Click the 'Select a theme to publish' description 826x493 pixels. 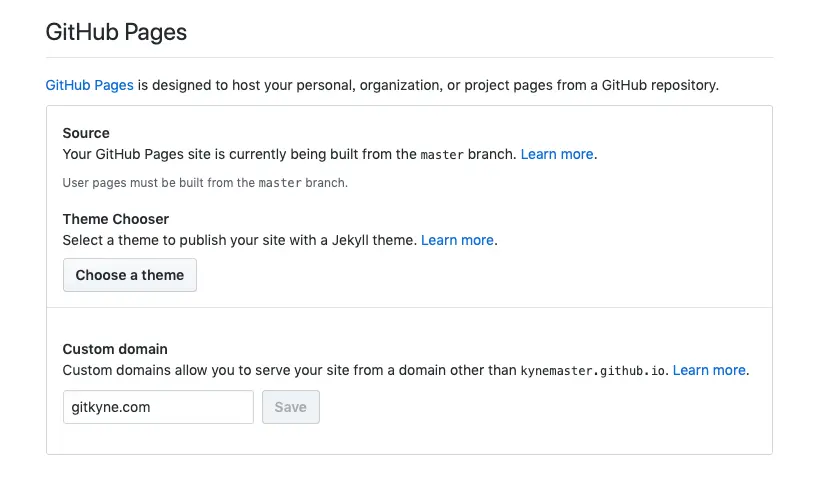tap(240, 240)
